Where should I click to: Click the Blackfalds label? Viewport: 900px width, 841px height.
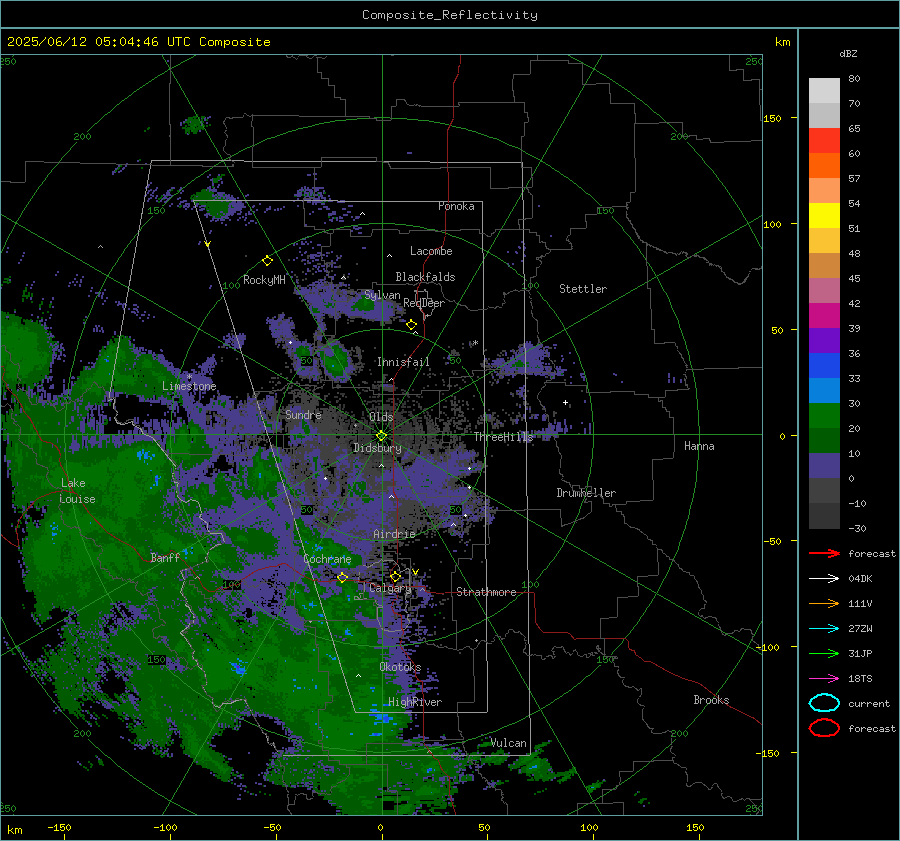(x=425, y=277)
